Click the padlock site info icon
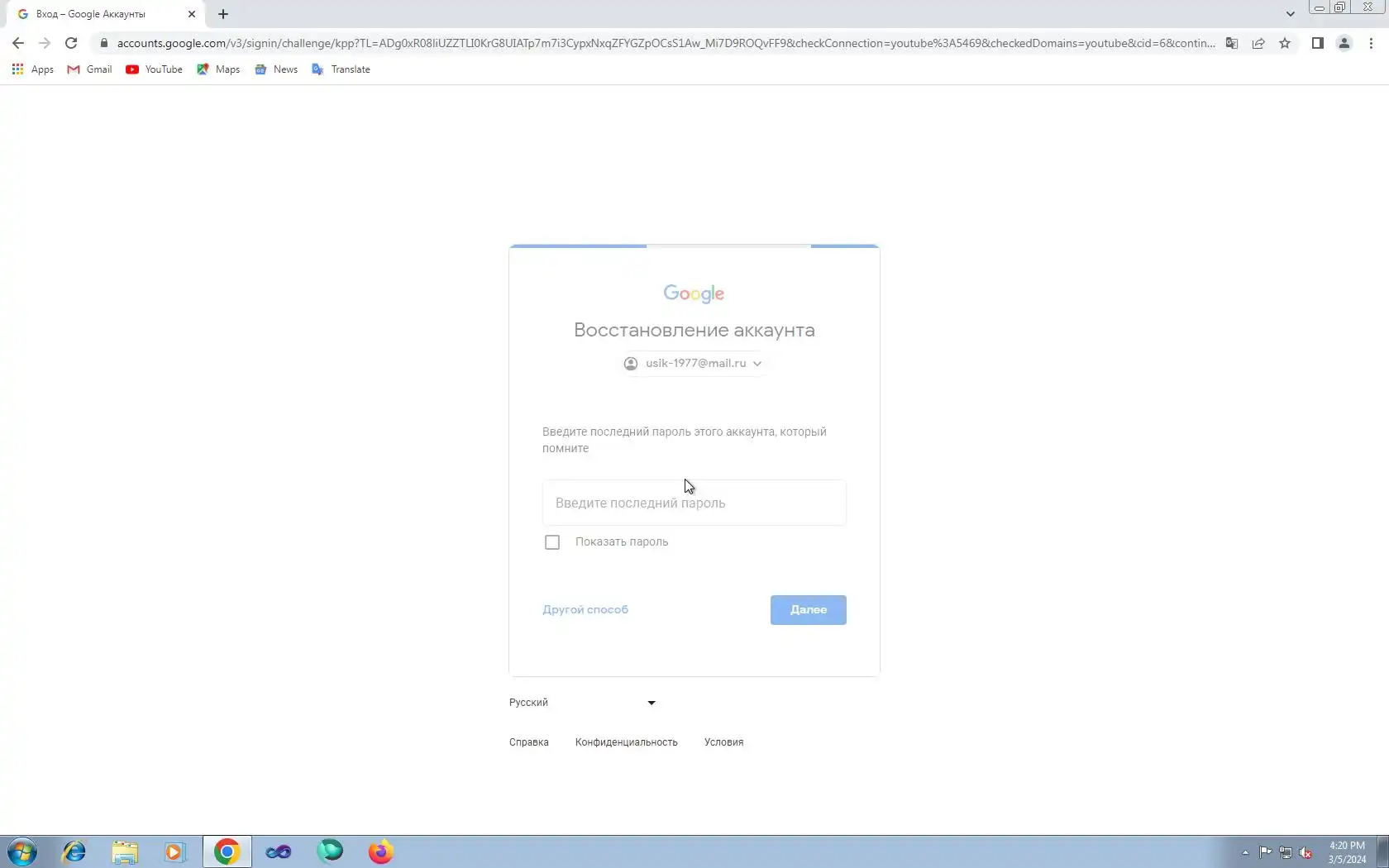Viewport: 1389px width, 868px height. coord(103,43)
